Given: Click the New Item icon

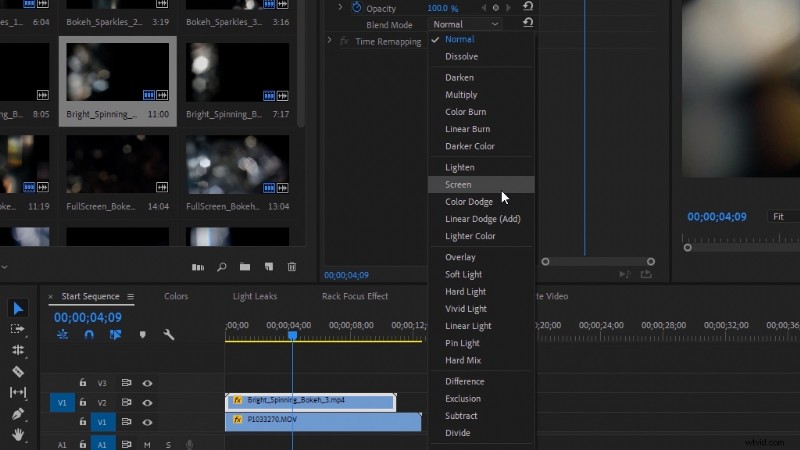Looking at the screenshot, I should pyautogui.click(x=269, y=267).
